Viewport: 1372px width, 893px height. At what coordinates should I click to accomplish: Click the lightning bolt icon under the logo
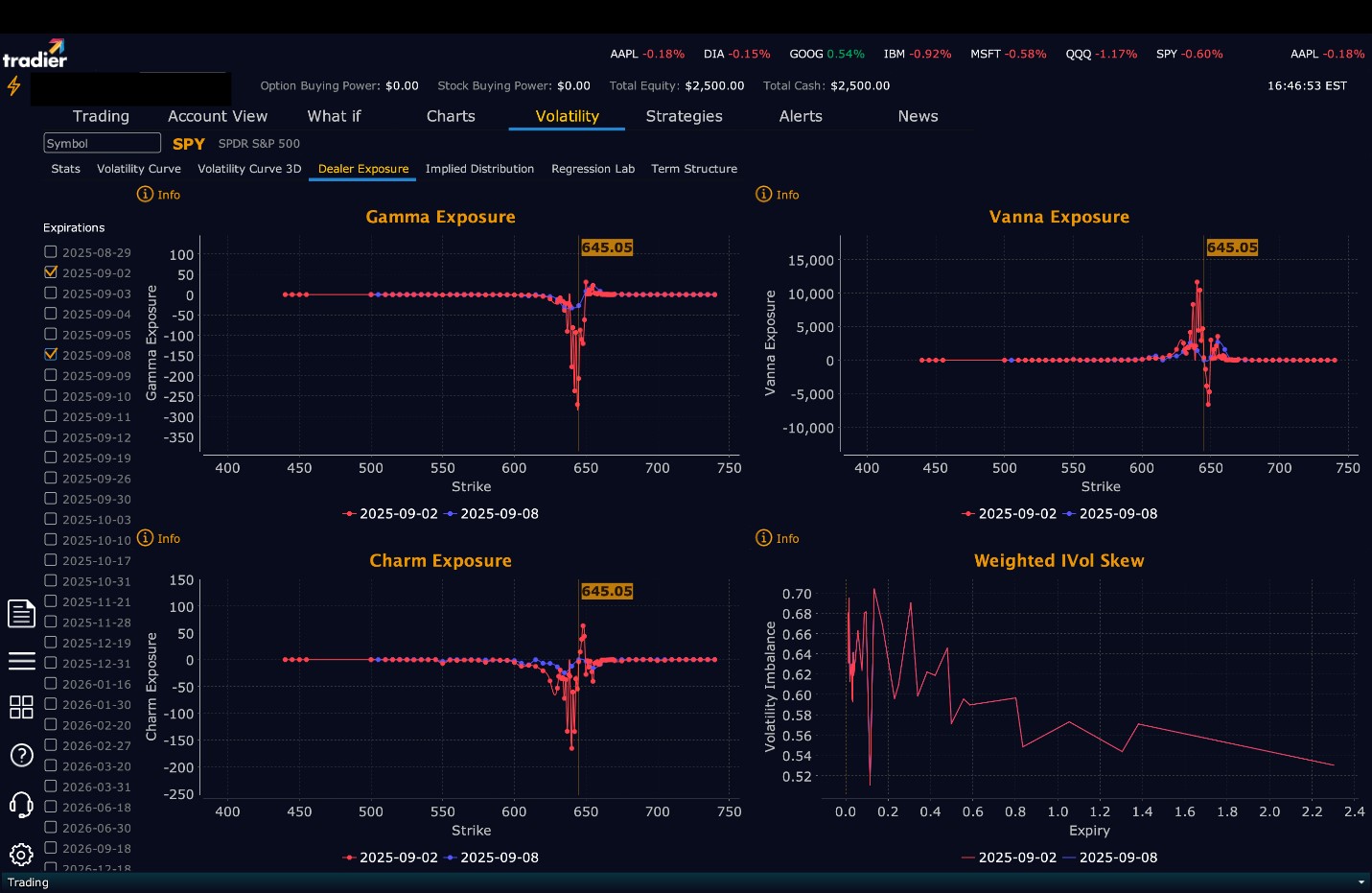(x=13, y=86)
